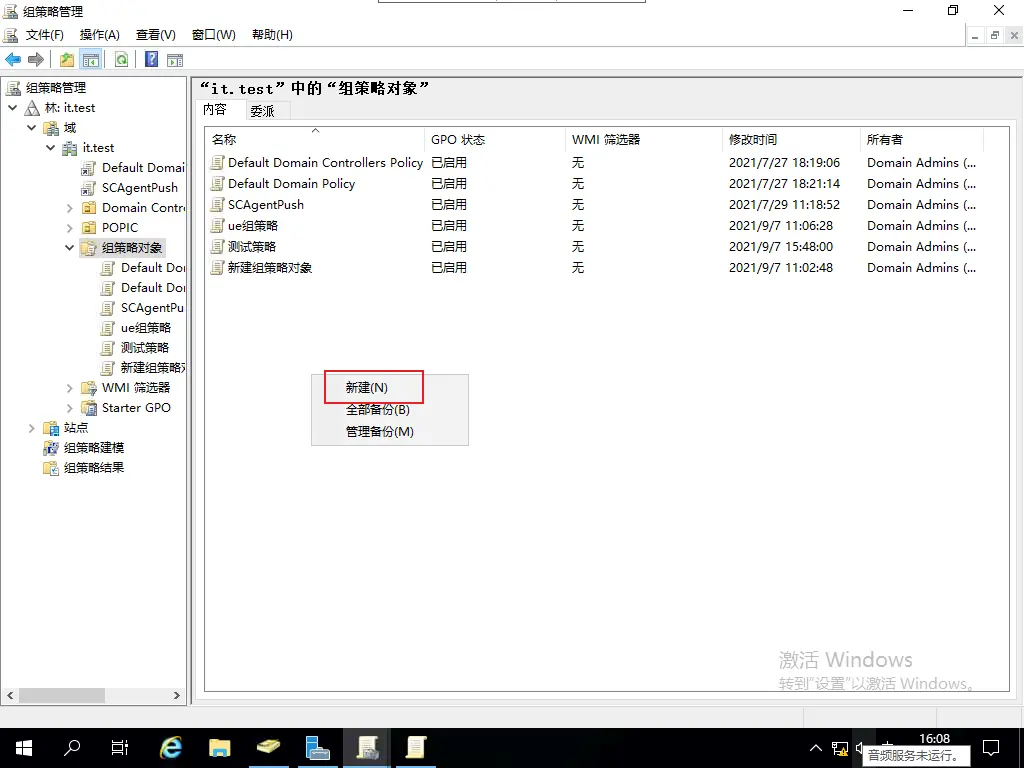Choose 新建(N) from the context menu
1024x768 pixels.
[367, 387]
